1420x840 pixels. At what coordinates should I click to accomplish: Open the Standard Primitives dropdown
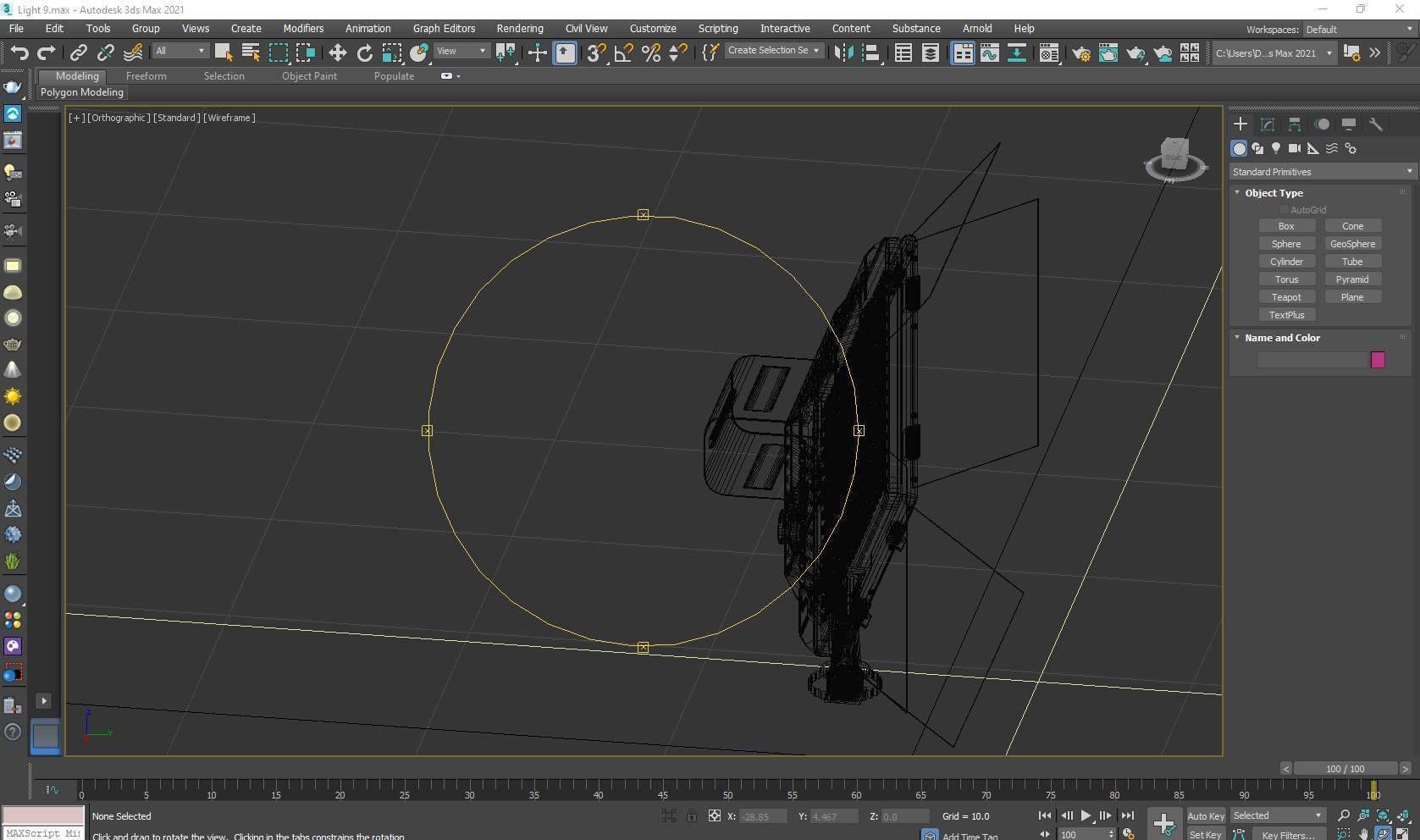[1322, 171]
